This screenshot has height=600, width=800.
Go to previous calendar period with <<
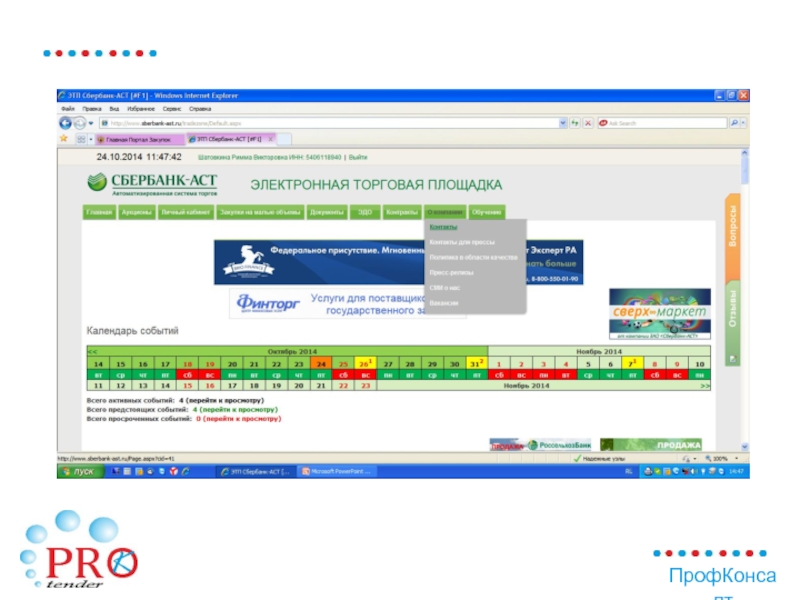tap(92, 352)
